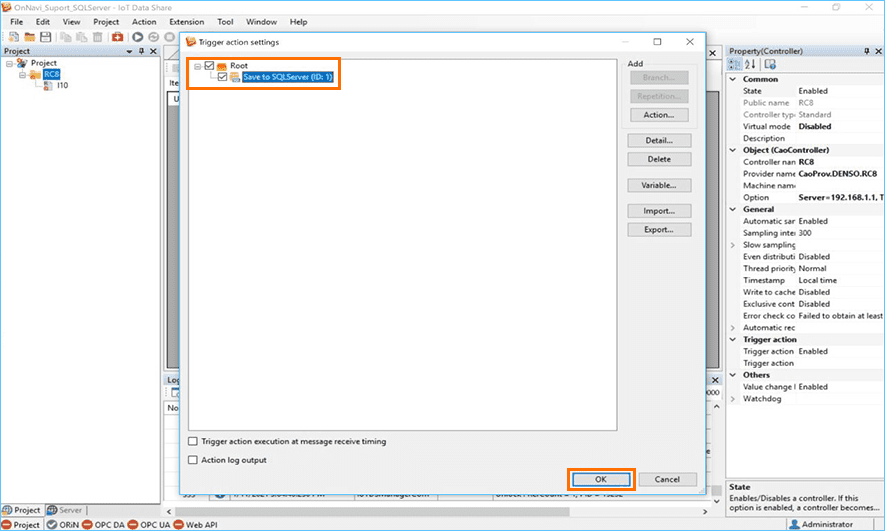The image size is (885, 531).
Task: Click the Administrator user icon
Action: pos(794,525)
